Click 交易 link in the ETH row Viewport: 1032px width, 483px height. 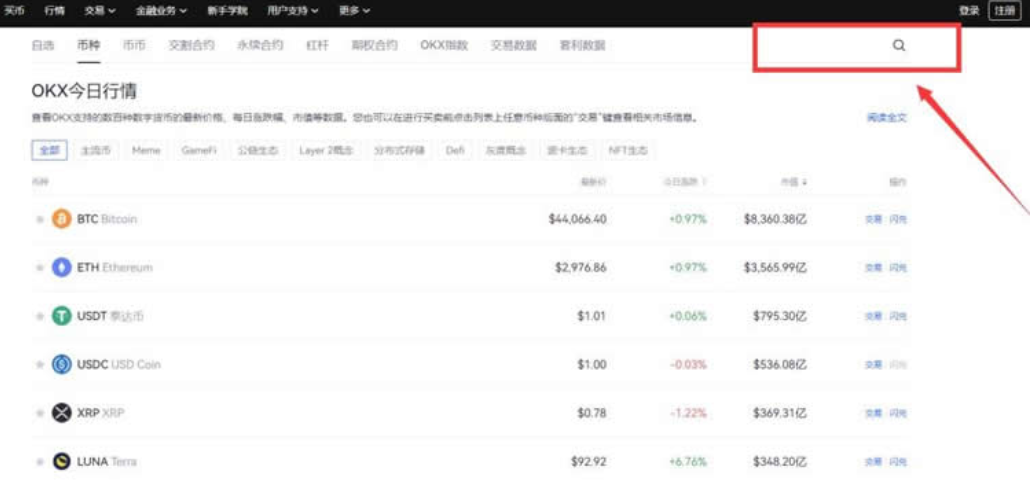point(873,268)
